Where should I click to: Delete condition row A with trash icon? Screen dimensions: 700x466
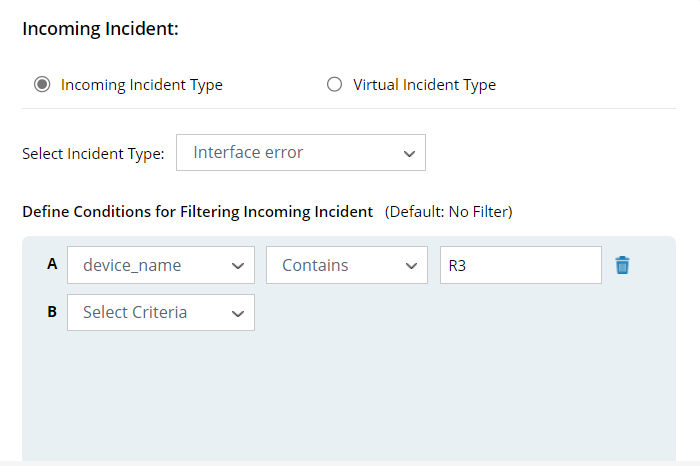[623, 265]
